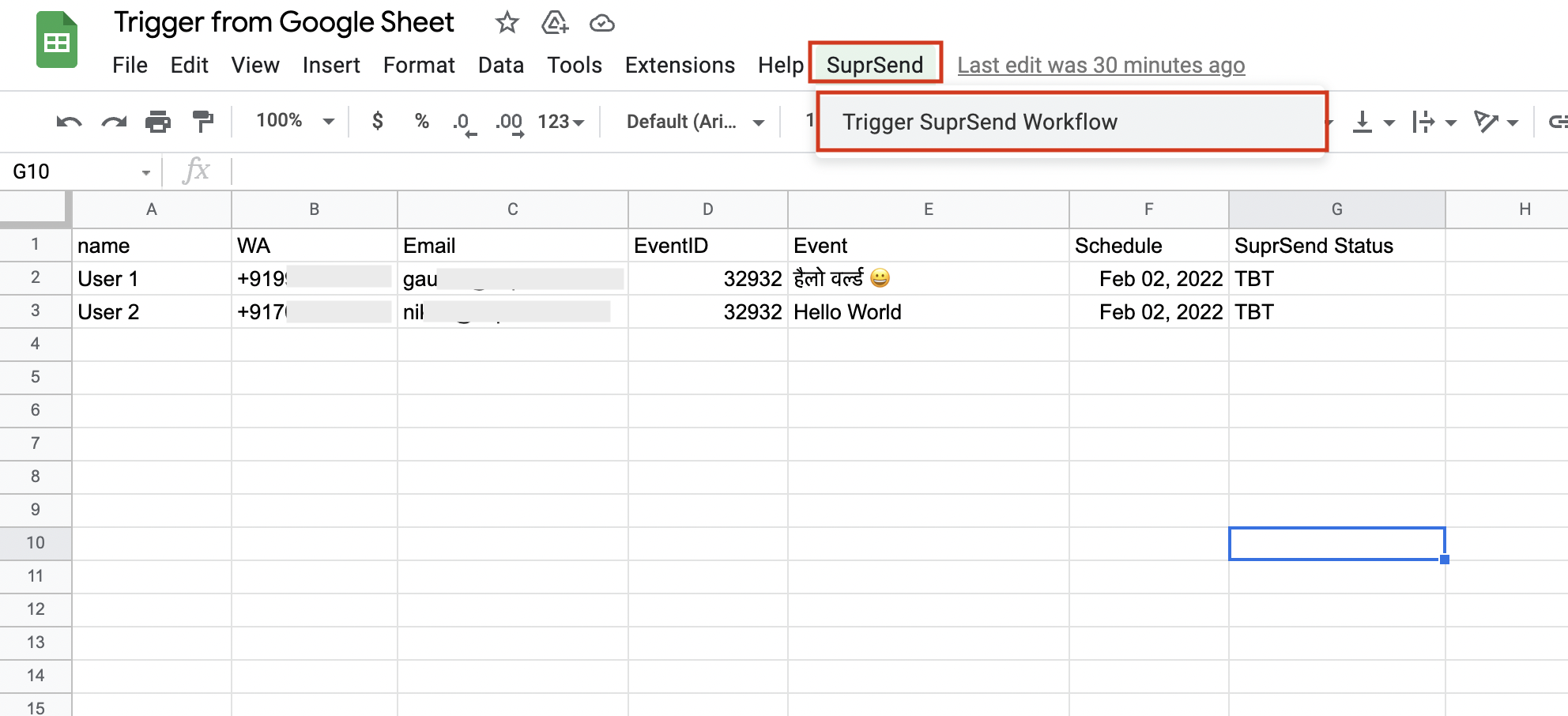Open the Help menu
This screenshot has width=1568, height=716.
click(781, 65)
